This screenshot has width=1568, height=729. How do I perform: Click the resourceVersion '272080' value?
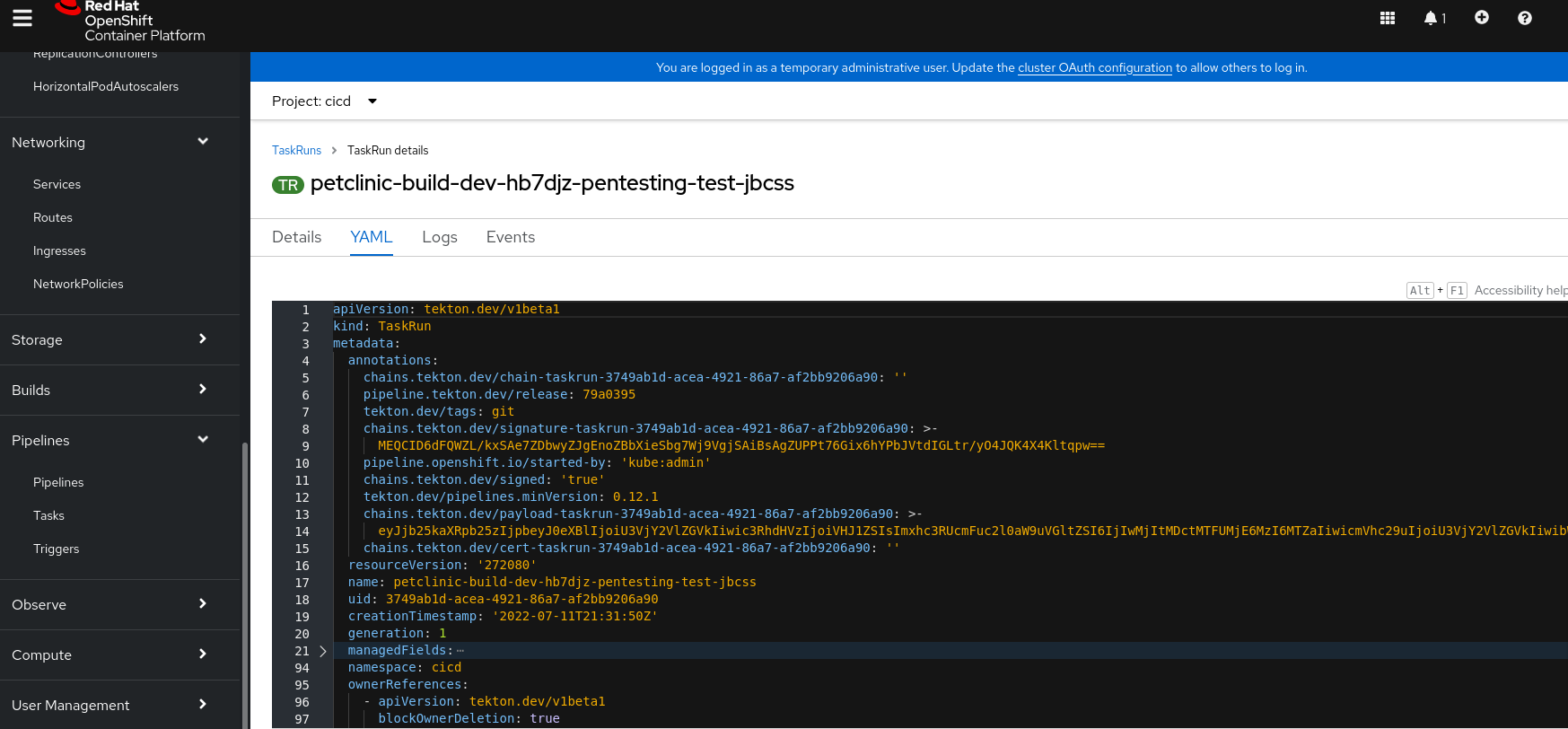507,565
